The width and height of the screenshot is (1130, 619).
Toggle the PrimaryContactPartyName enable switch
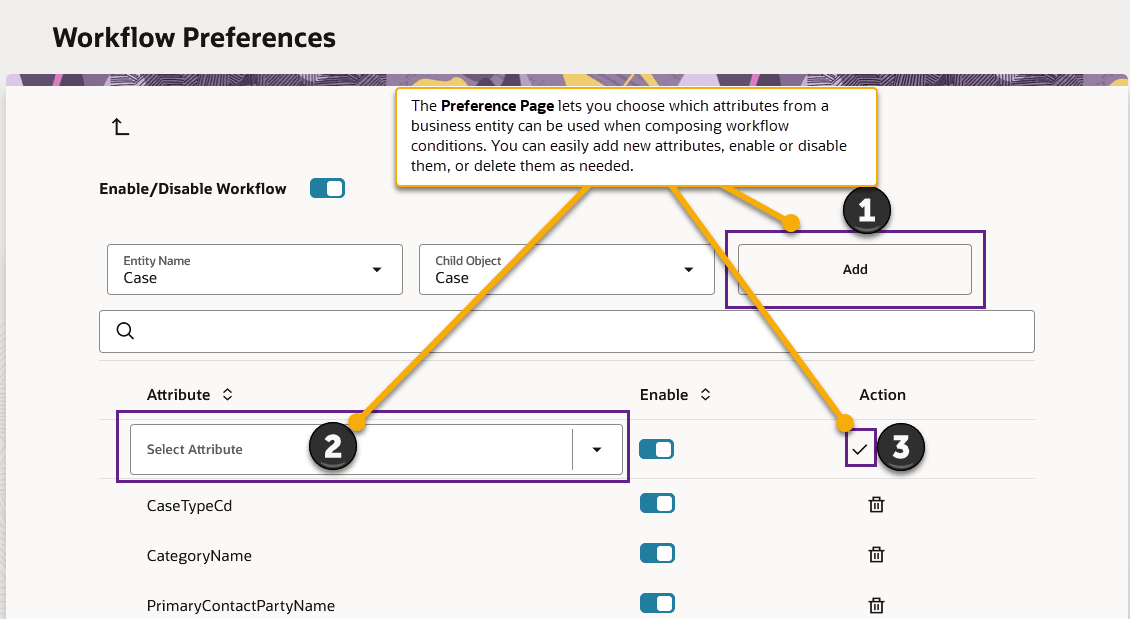(x=657, y=604)
